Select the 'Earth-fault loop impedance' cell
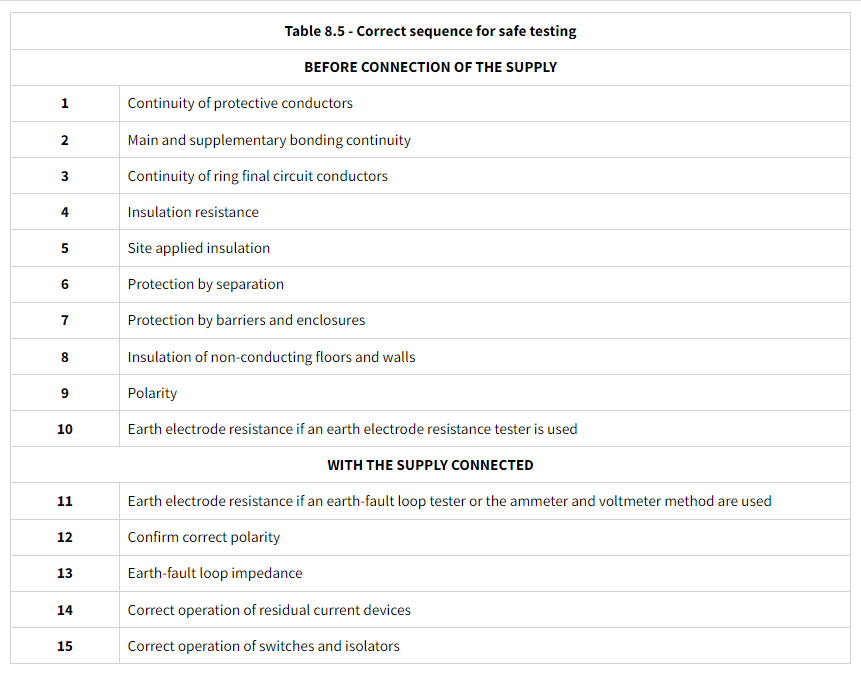 click(215, 573)
